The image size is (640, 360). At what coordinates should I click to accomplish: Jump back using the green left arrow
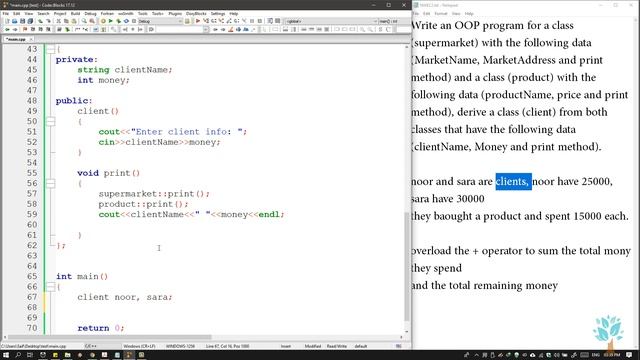tap(7, 29)
